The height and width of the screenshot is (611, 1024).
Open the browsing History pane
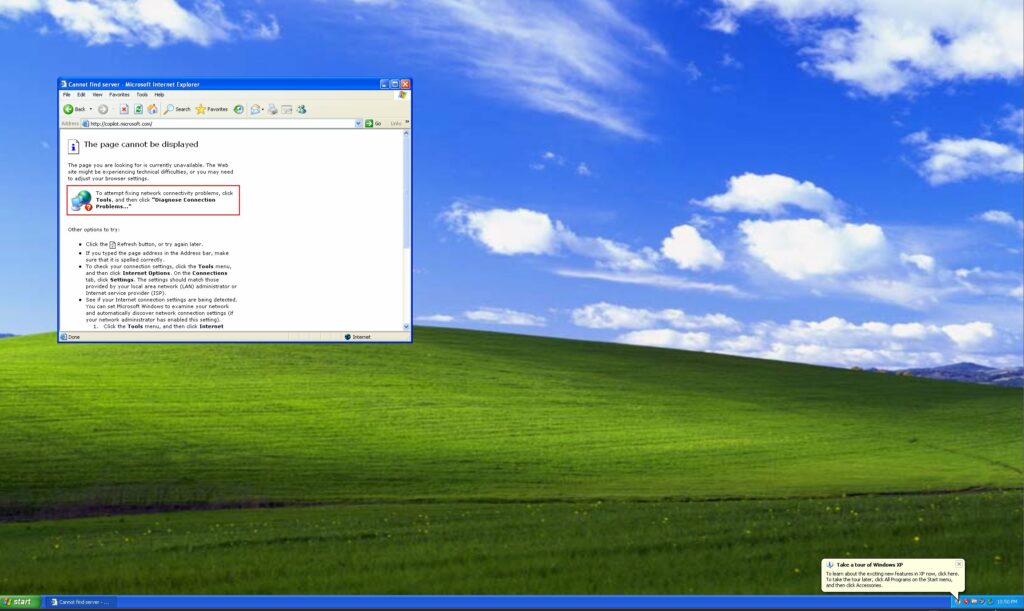238,110
